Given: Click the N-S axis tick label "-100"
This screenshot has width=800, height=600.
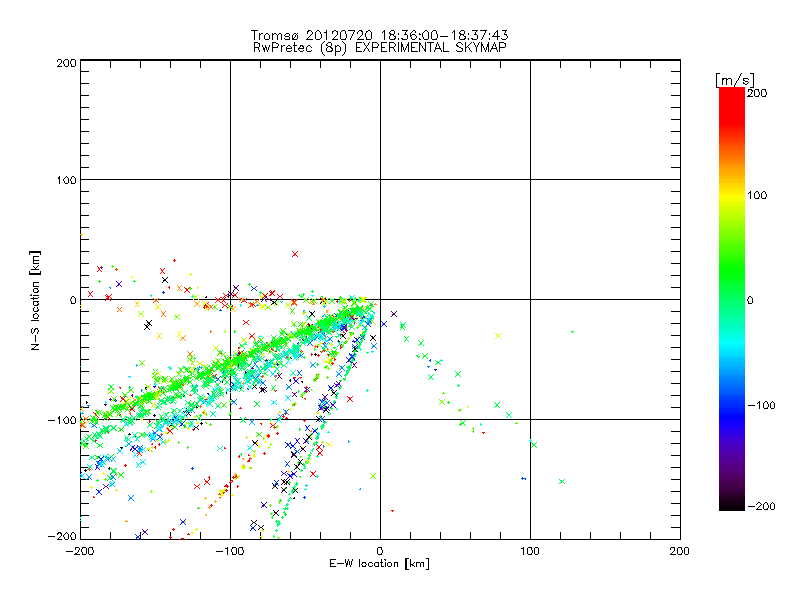Looking at the screenshot, I should [x=62, y=420].
